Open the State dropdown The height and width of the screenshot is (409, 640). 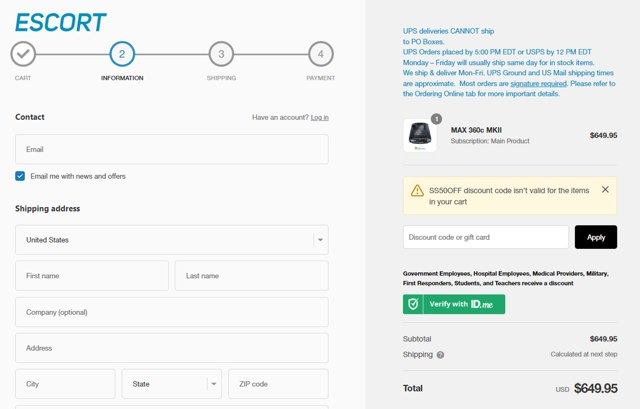coord(172,384)
